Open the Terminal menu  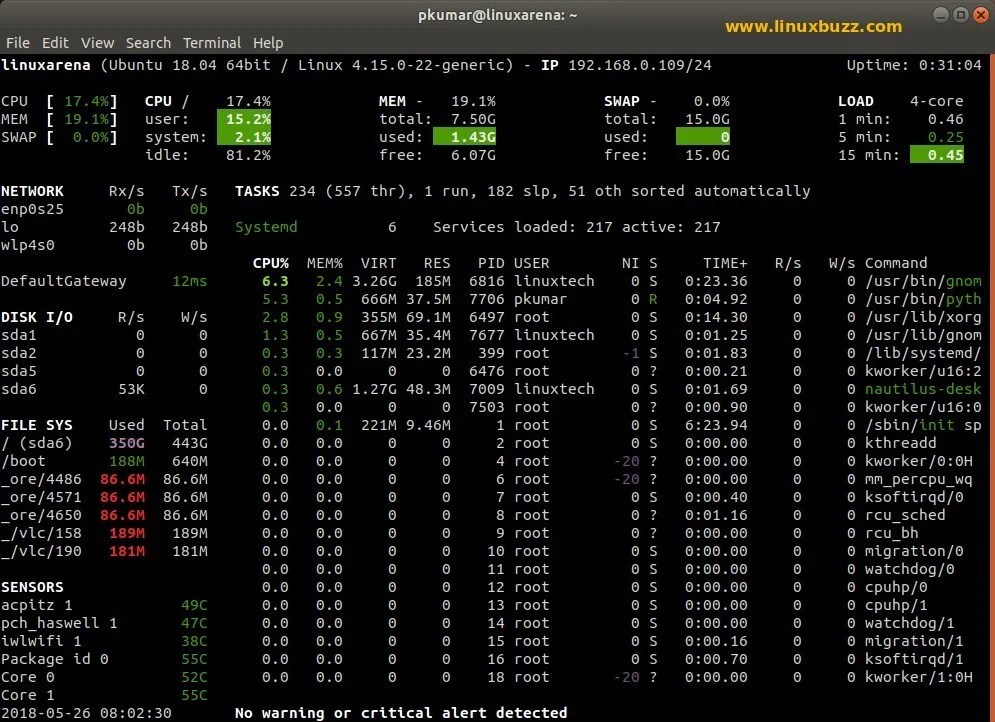pyautogui.click(x=212, y=43)
